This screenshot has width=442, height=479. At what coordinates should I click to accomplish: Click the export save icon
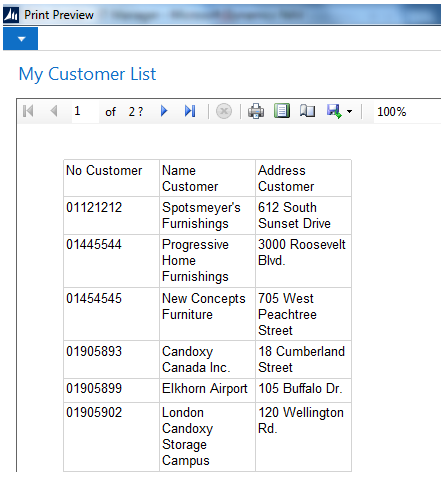[x=334, y=111]
